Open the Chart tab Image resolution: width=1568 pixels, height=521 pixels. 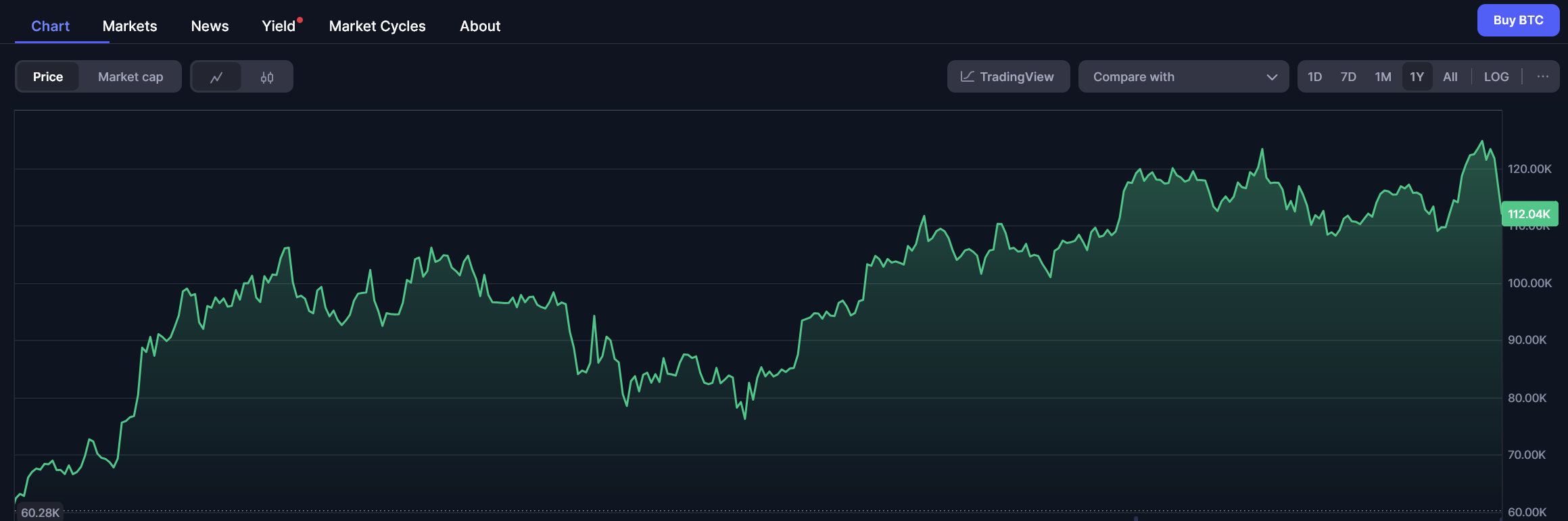pos(51,26)
